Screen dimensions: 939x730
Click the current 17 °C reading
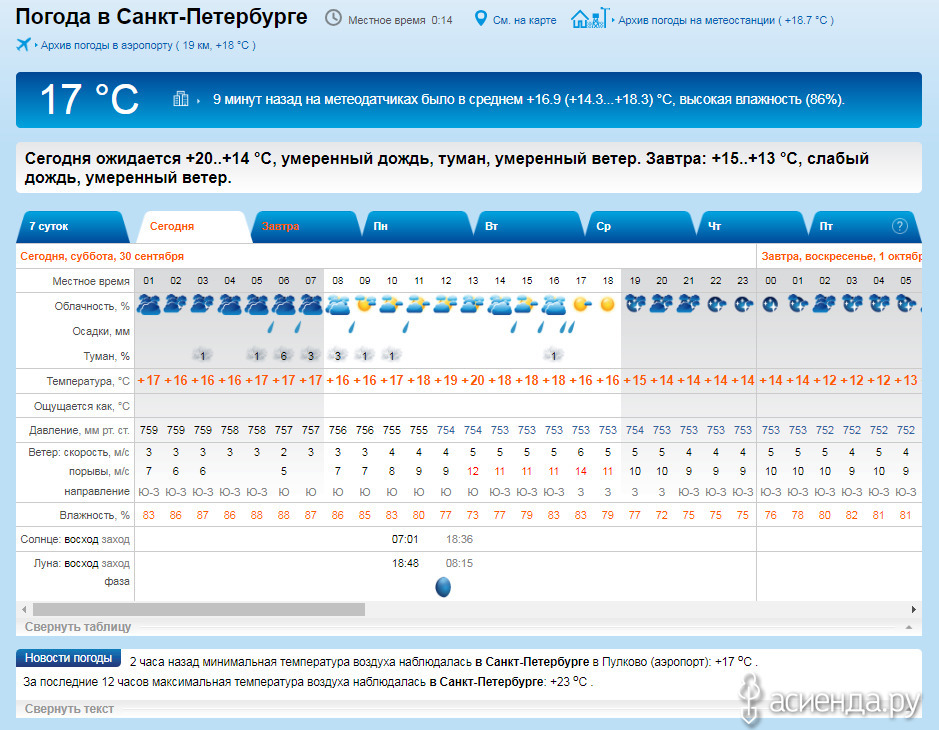point(89,99)
